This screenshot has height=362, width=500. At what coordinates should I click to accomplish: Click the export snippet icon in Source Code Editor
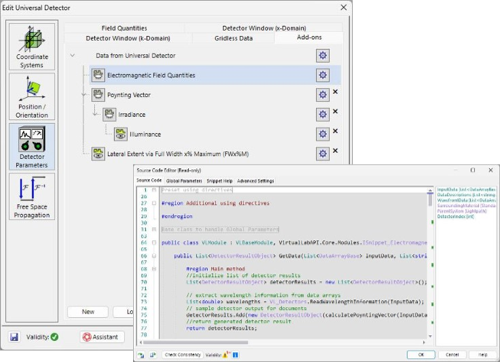(153, 355)
